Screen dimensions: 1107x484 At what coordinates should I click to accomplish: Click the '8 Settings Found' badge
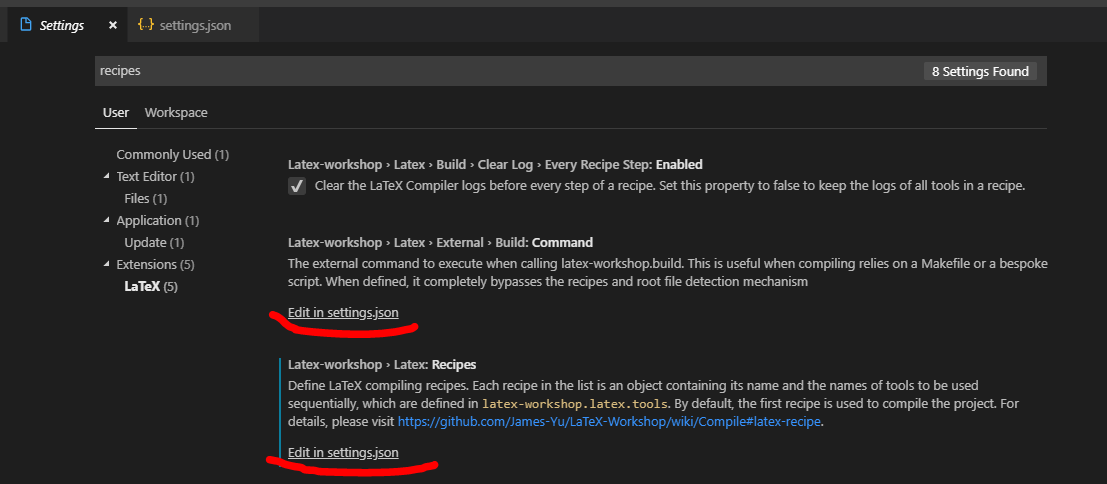(980, 71)
